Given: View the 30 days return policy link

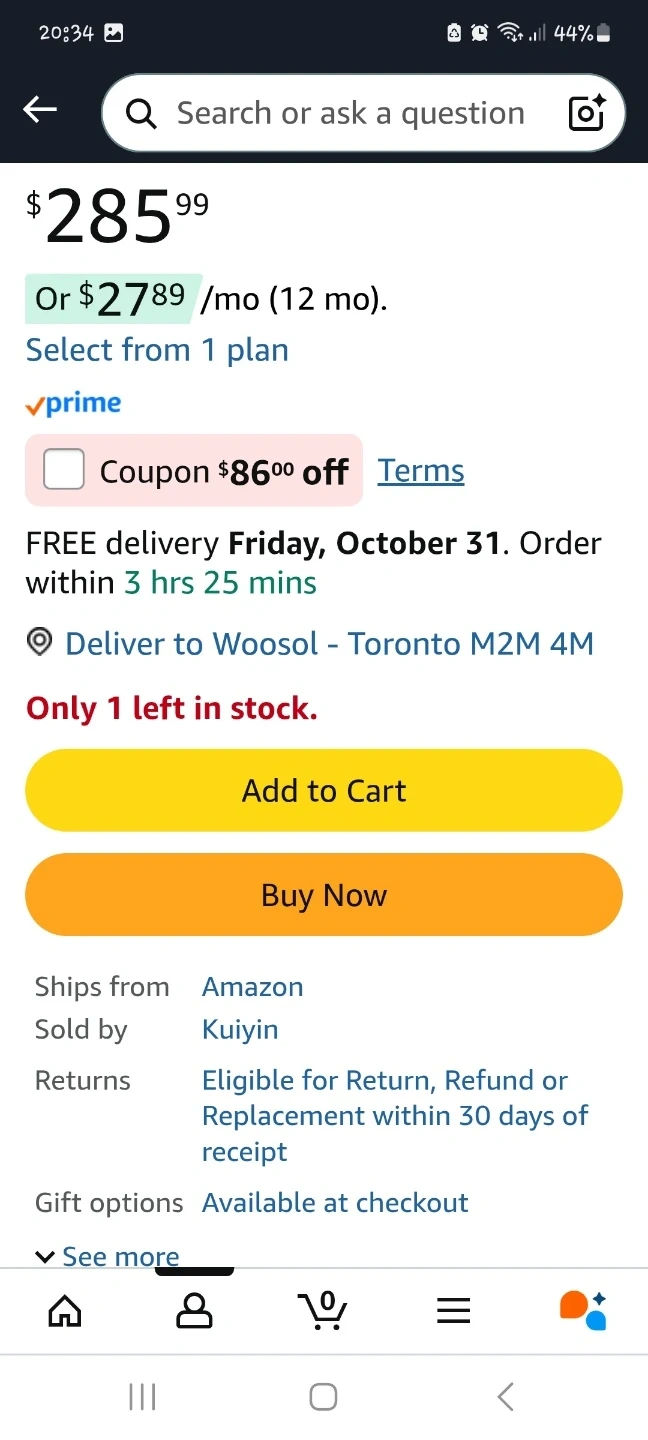Looking at the screenshot, I should click(395, 1115).
